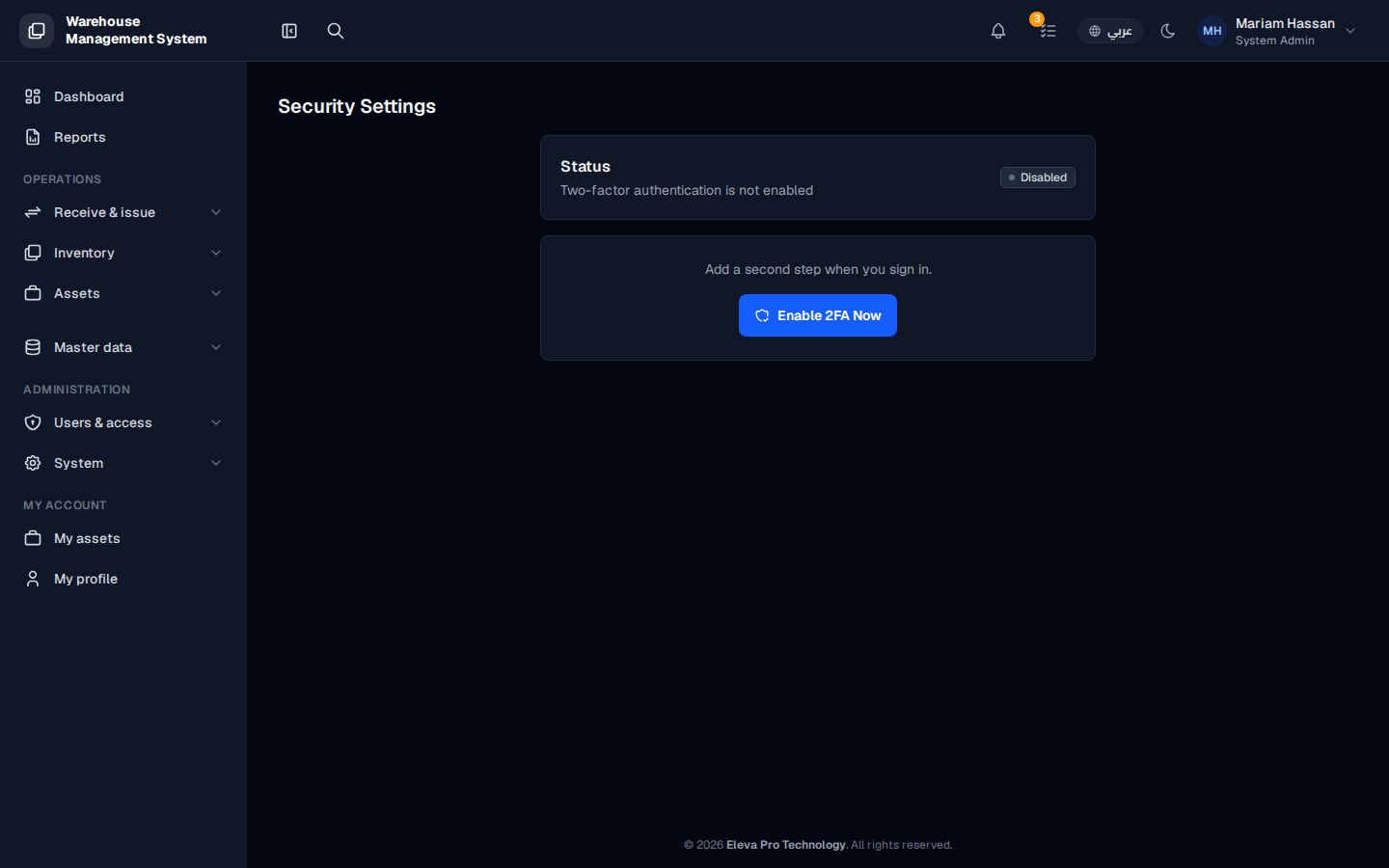The image size is (1389, 868).
Task: Click the Warehouse Management System logo icon
Action: click(x=37, y=31)
